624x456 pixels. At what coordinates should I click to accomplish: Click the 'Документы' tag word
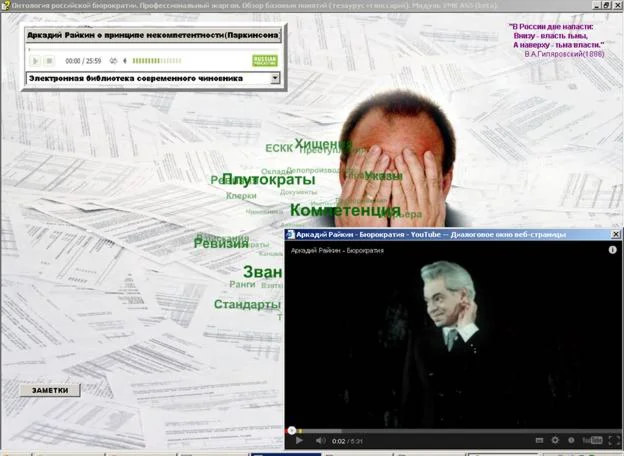click(298, 192)
